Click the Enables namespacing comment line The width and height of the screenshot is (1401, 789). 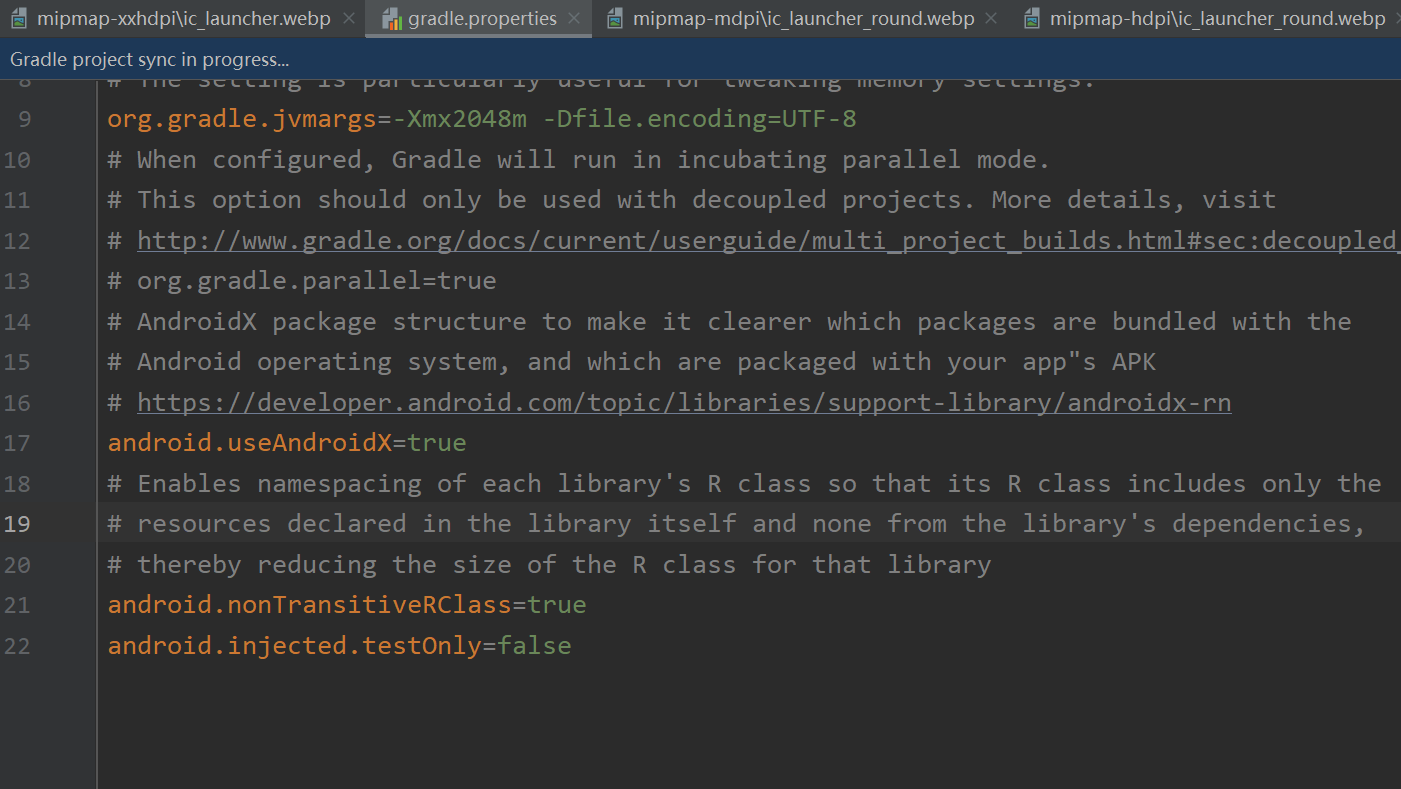coord(745,484)
